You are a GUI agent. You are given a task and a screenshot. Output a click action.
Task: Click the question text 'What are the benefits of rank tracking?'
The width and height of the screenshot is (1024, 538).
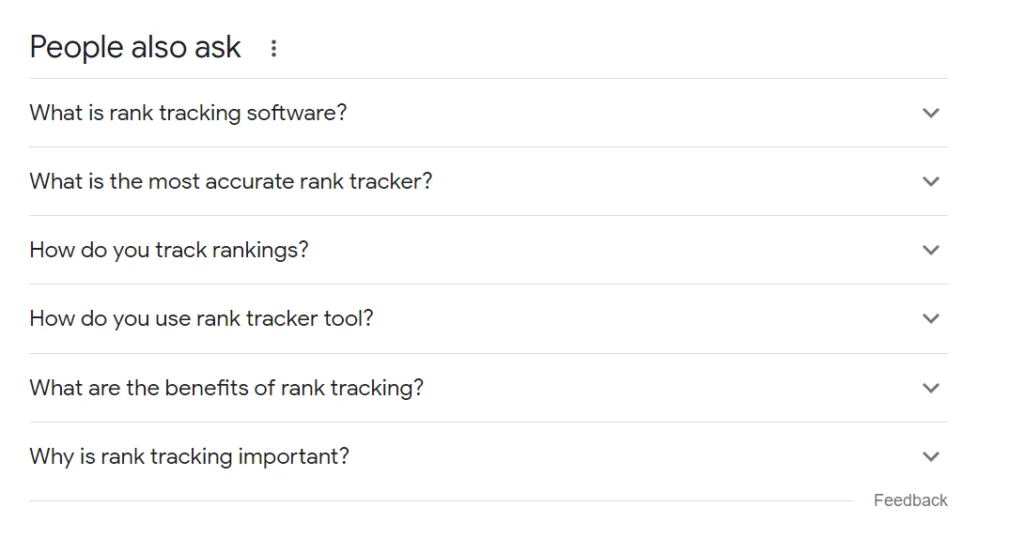226,388
